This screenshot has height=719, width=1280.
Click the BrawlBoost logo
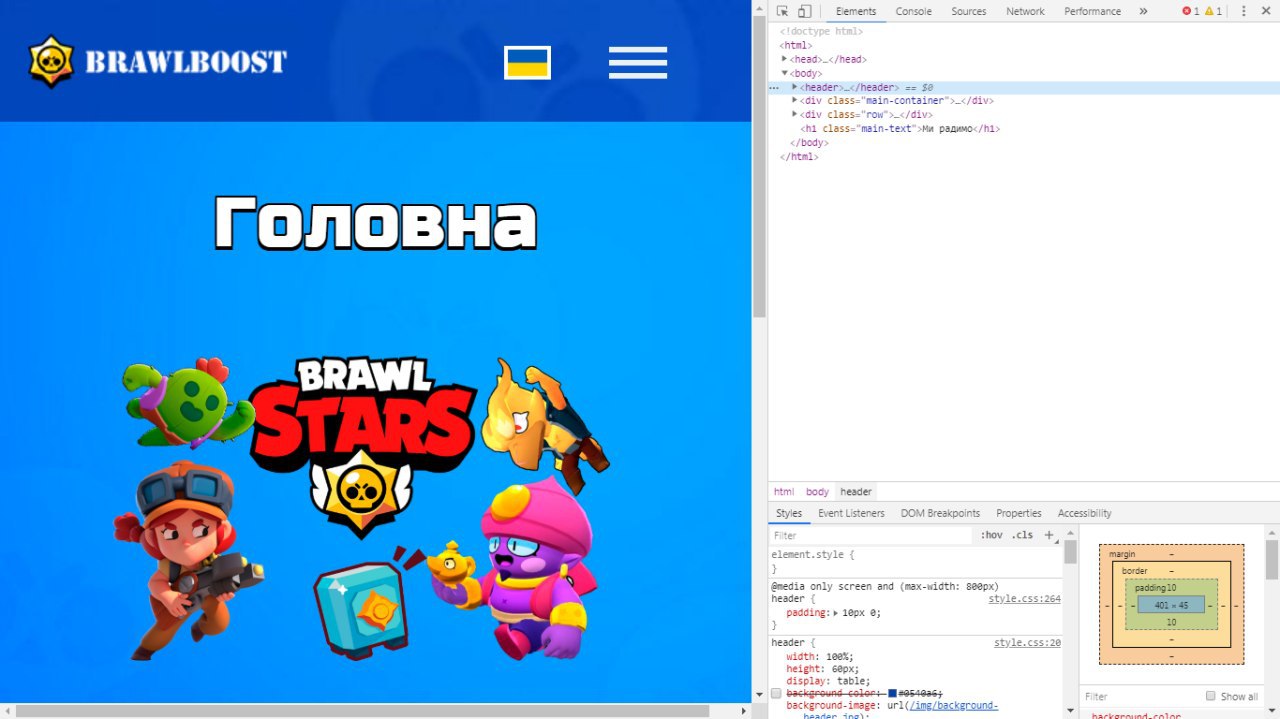pos(158,62)
